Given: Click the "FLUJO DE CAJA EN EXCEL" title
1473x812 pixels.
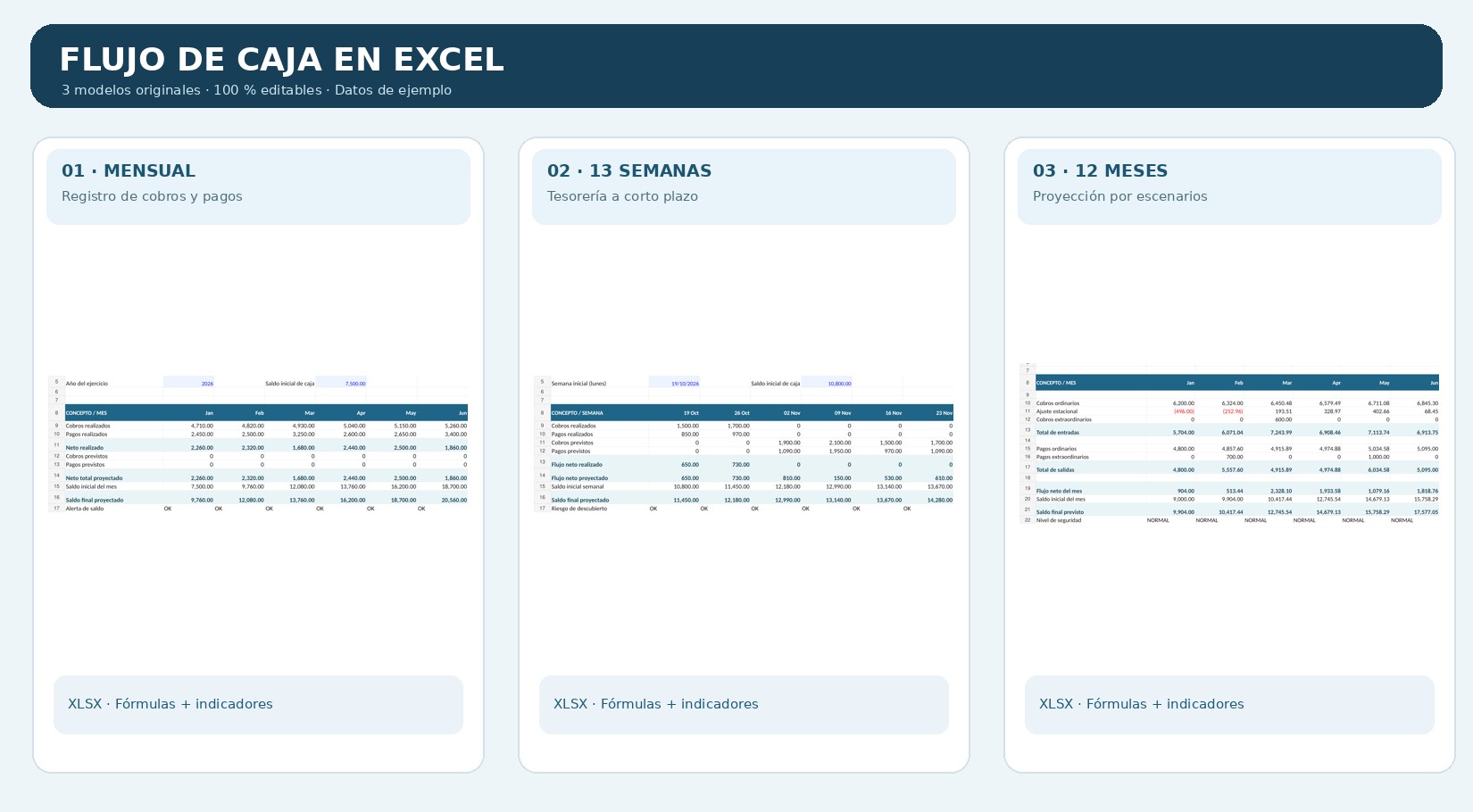Looking at the screenshot, I should [281, 60].
